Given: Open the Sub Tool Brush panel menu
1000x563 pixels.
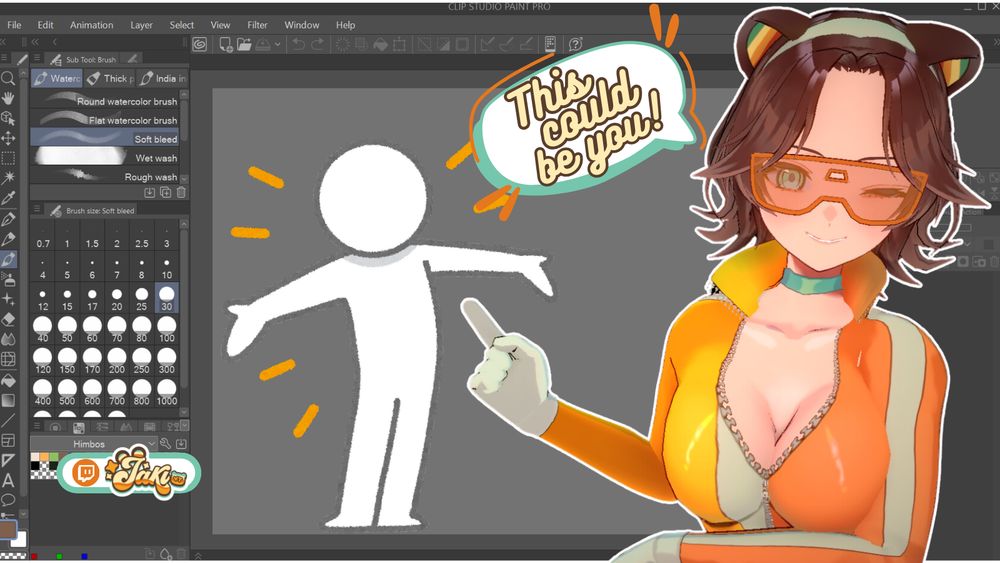Looking at the screenshot, I should (x=37, y=59).
